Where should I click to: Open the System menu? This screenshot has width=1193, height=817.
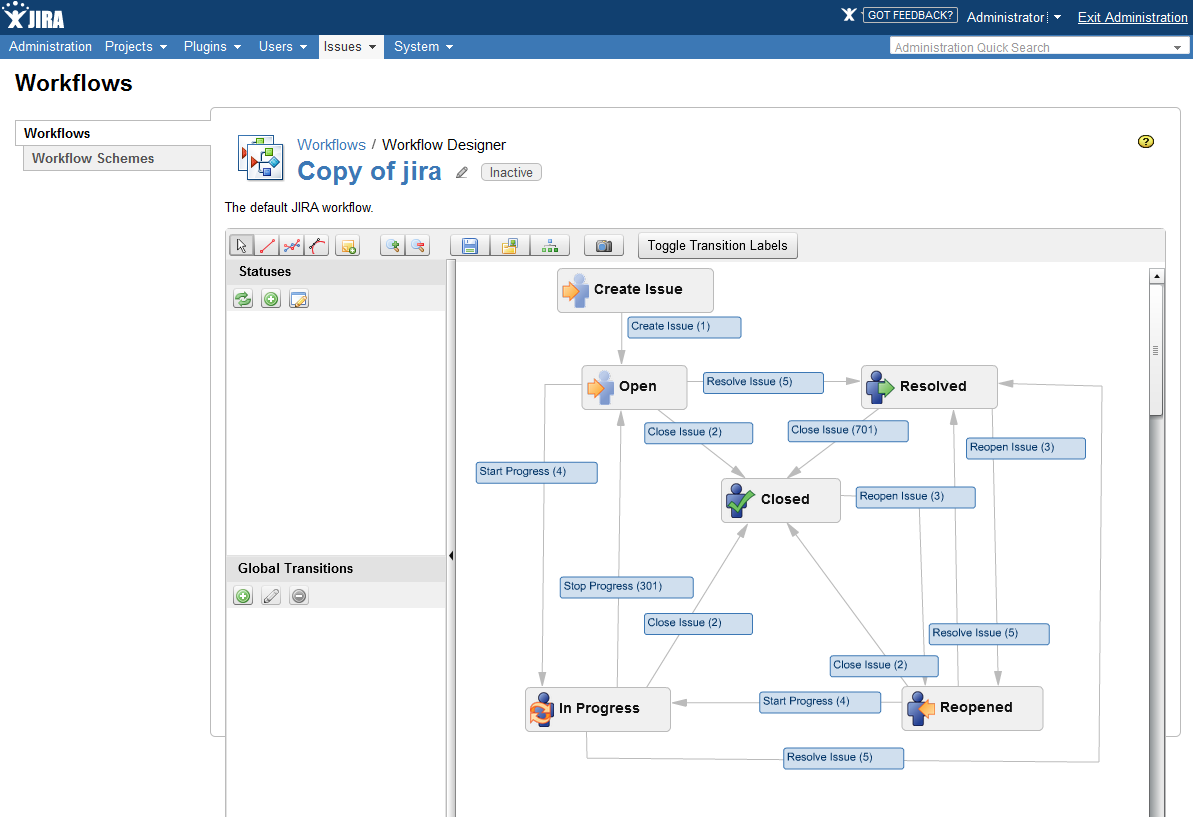pyautogui.click(x=423, y=47)
